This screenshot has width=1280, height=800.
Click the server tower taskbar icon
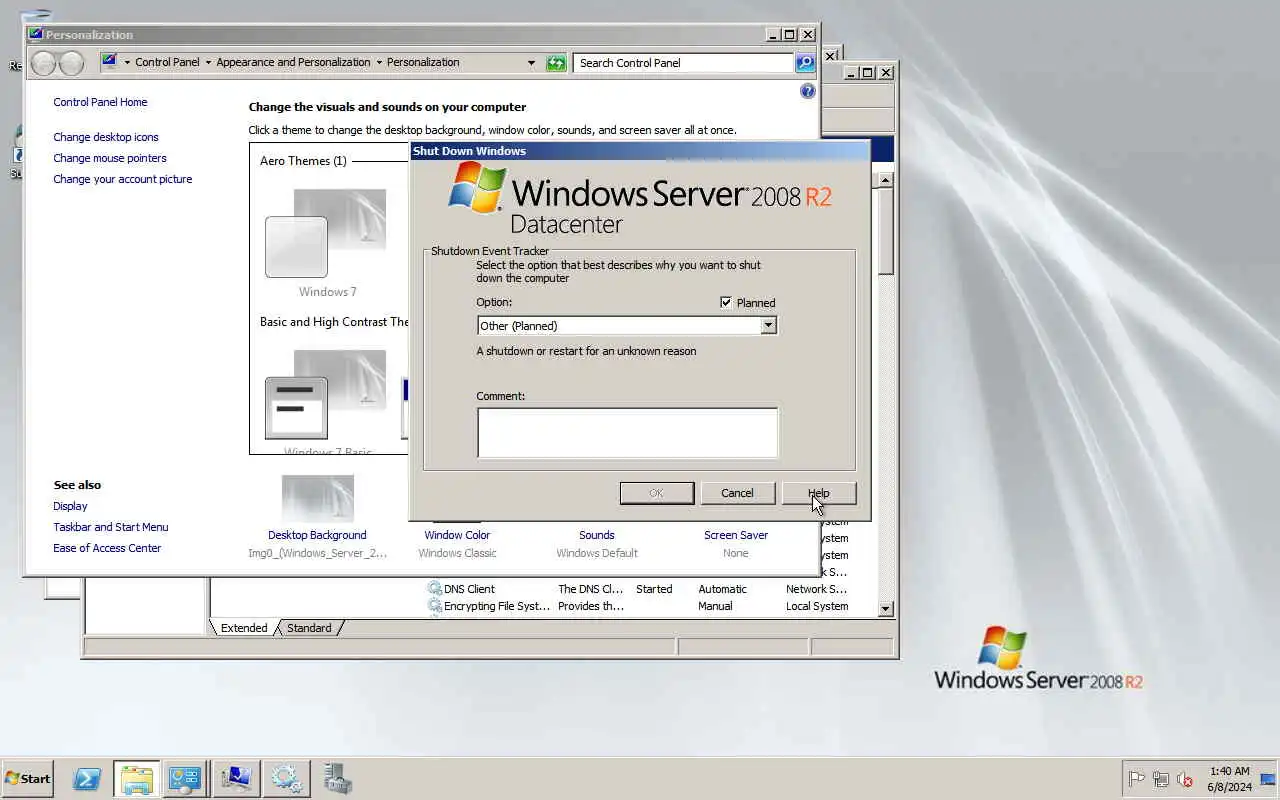click(x=336, y=778)
